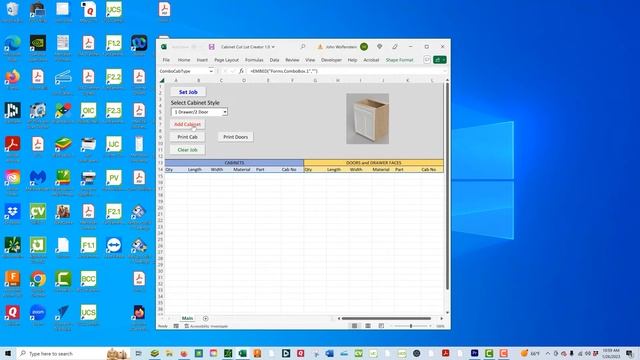Click the Insert Function fx icon
This screenshot has width=640, height=360.
pyautogui.click(x=241, y=71)
